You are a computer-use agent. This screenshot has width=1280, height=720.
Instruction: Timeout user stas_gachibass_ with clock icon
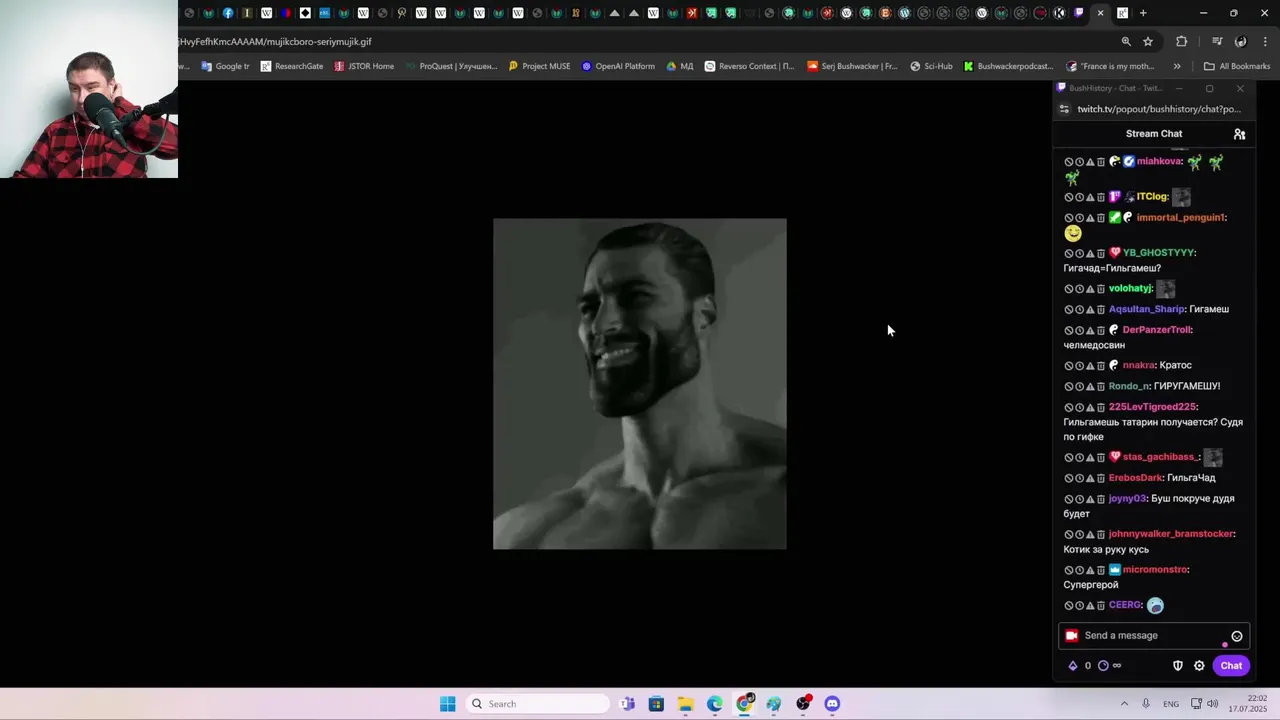[x=1079, y=458]
